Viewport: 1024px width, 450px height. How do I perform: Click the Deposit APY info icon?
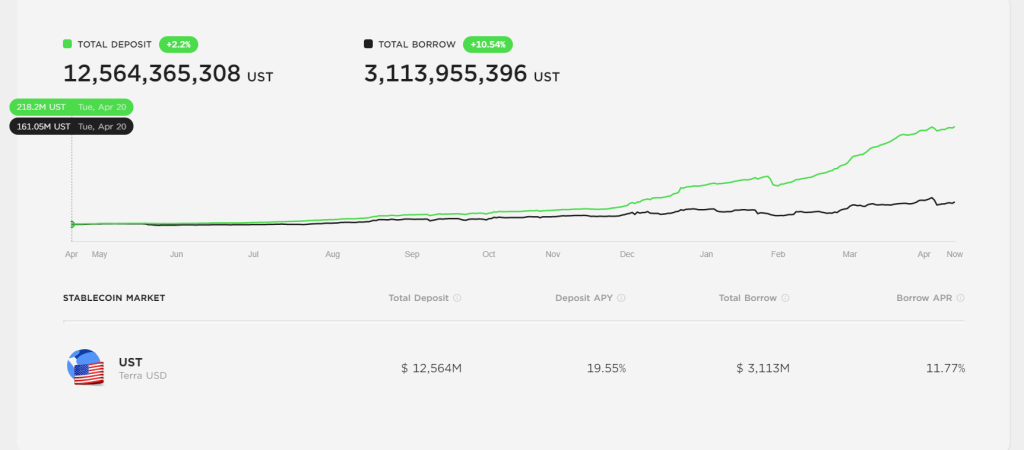621,298
